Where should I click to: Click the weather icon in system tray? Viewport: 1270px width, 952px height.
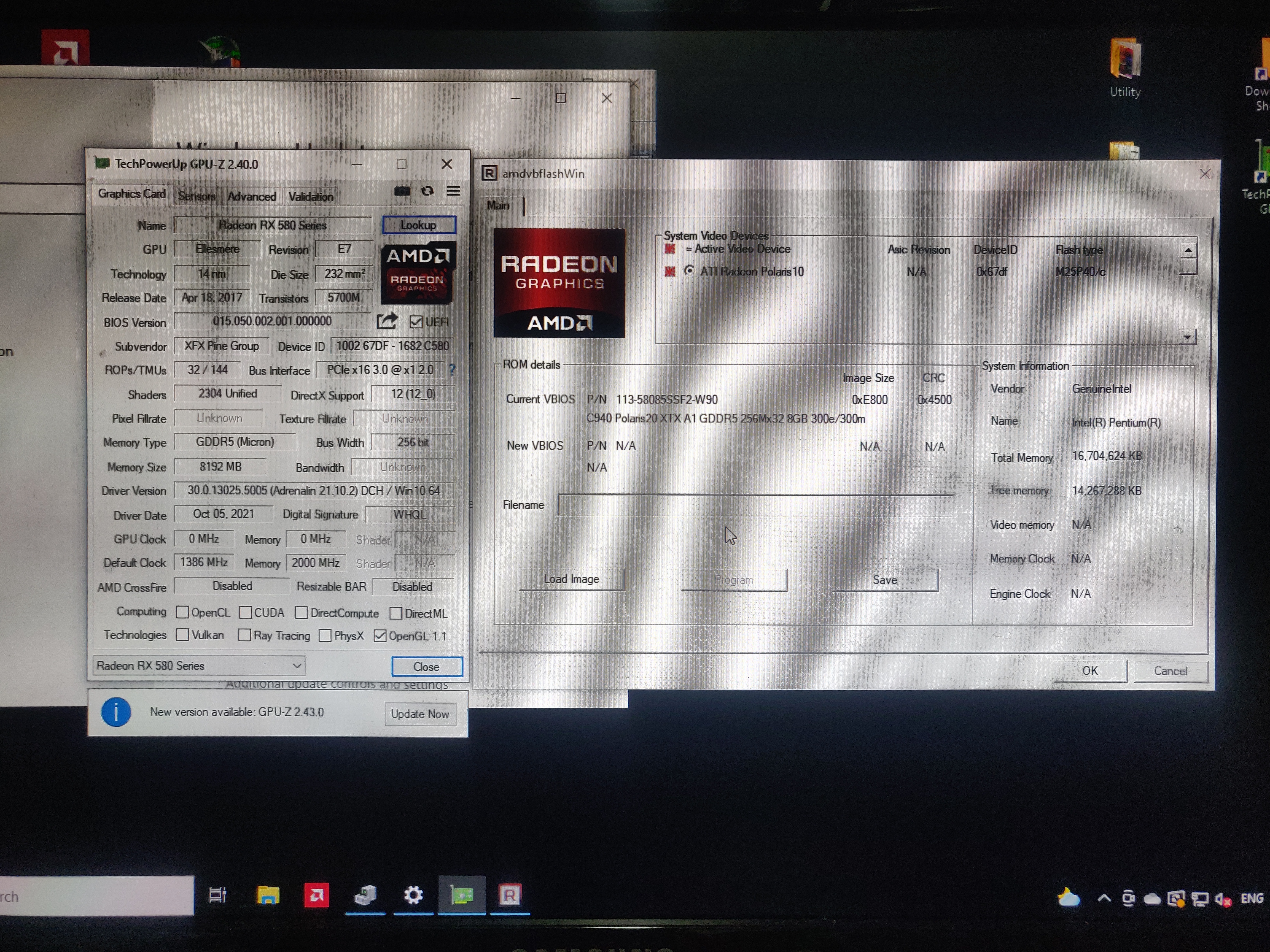click(x=1068, y=898)
